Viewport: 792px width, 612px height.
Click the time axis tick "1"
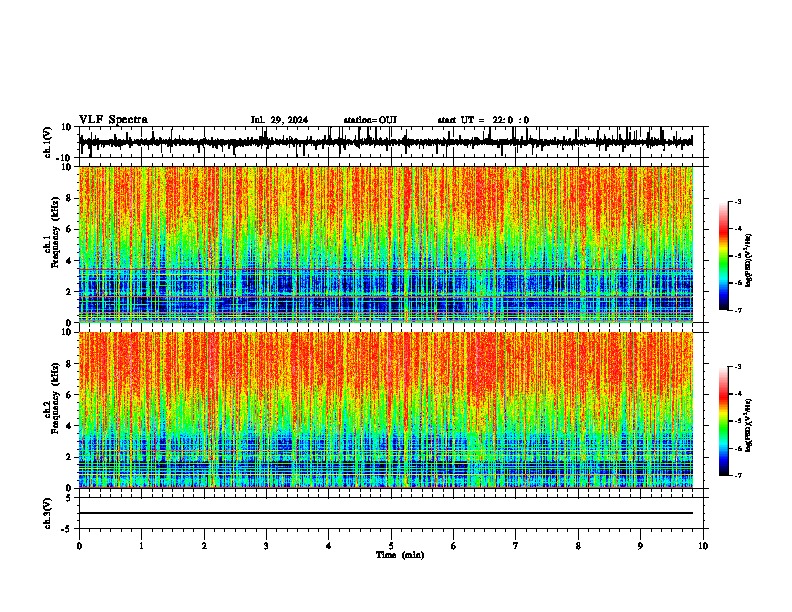(141, 546)
